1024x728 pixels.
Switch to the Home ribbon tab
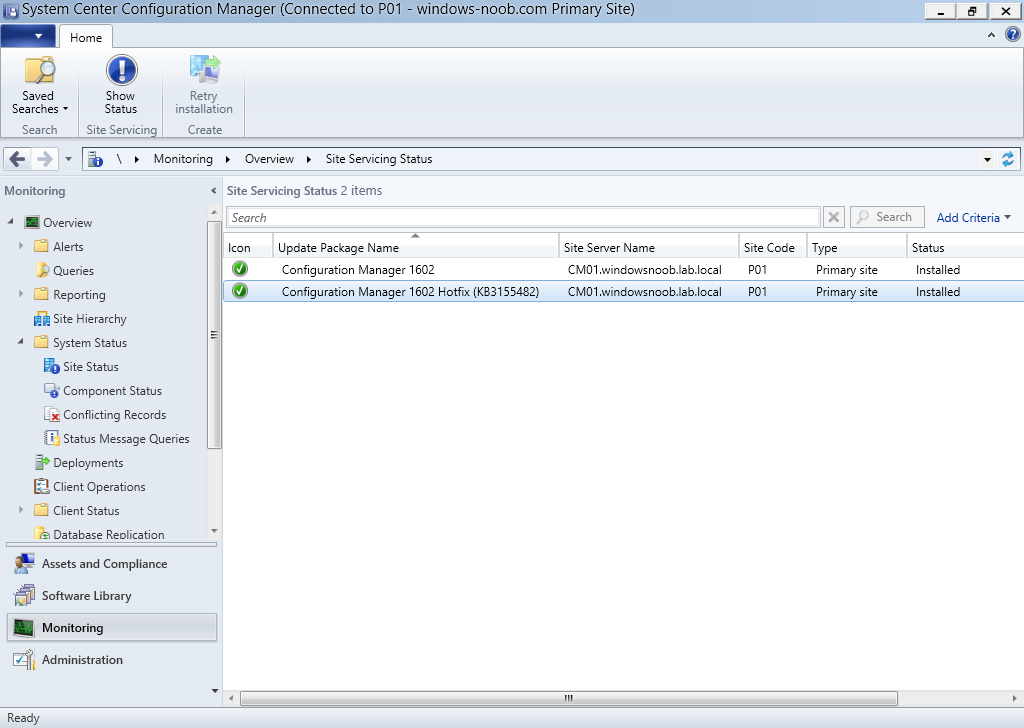pos(86,37)
